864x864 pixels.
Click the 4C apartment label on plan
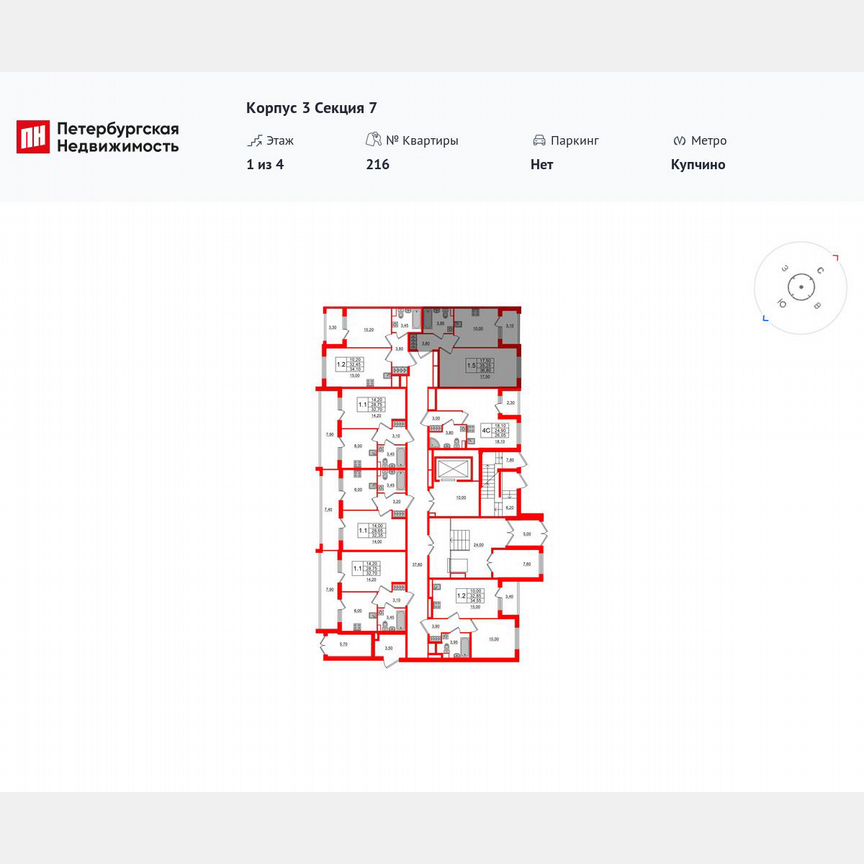tap(486, 430)
